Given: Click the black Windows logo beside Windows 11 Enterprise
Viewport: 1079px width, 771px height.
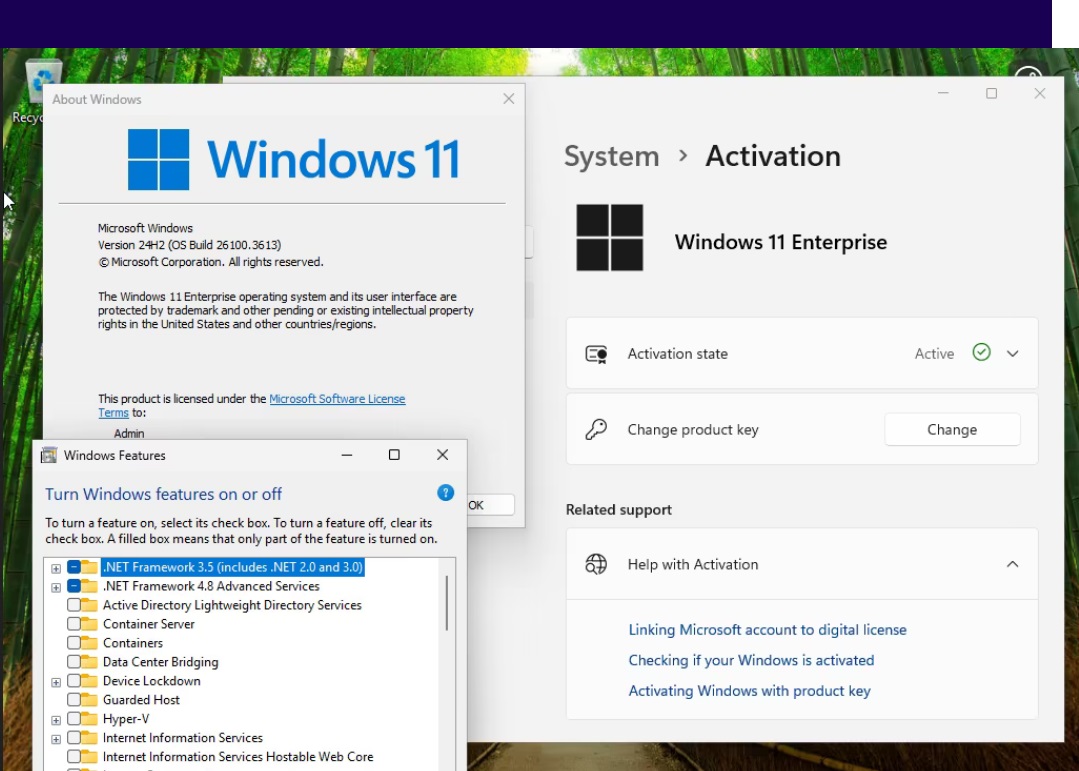Looking at the screenshot, I should tap(610, 237).
